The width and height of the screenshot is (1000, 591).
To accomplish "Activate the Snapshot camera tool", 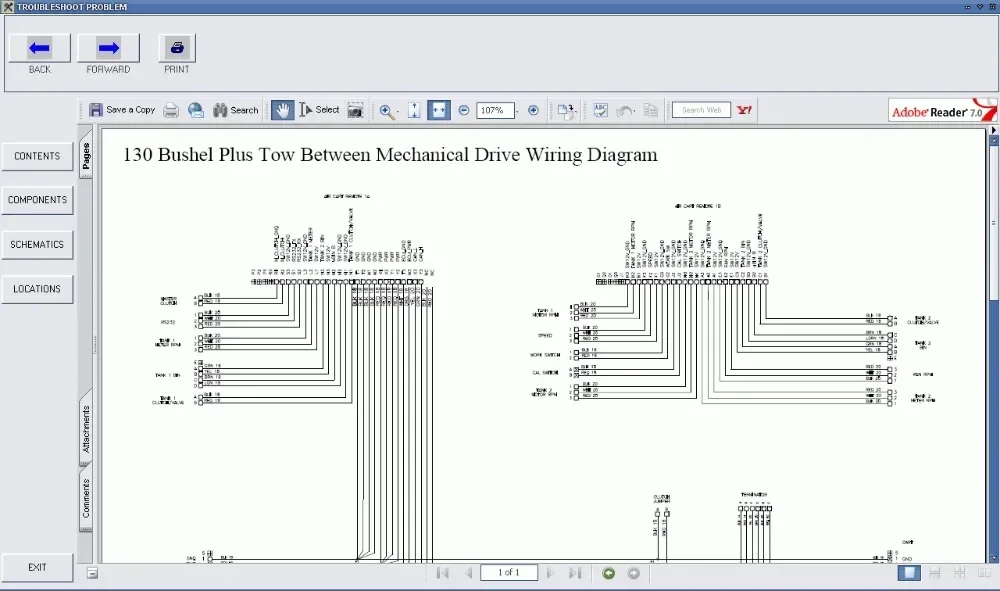I will [355, 110].
